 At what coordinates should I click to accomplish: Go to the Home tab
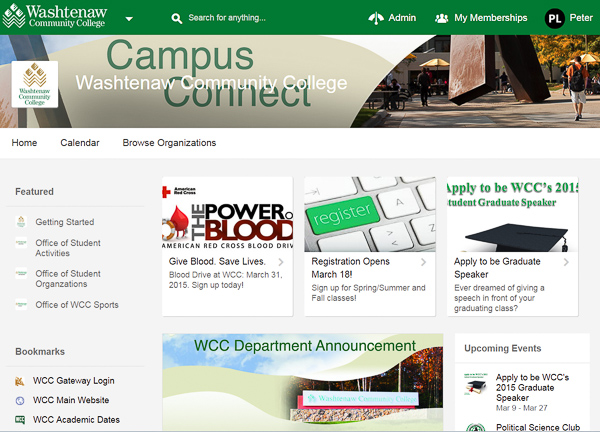[x=24, y=143]
